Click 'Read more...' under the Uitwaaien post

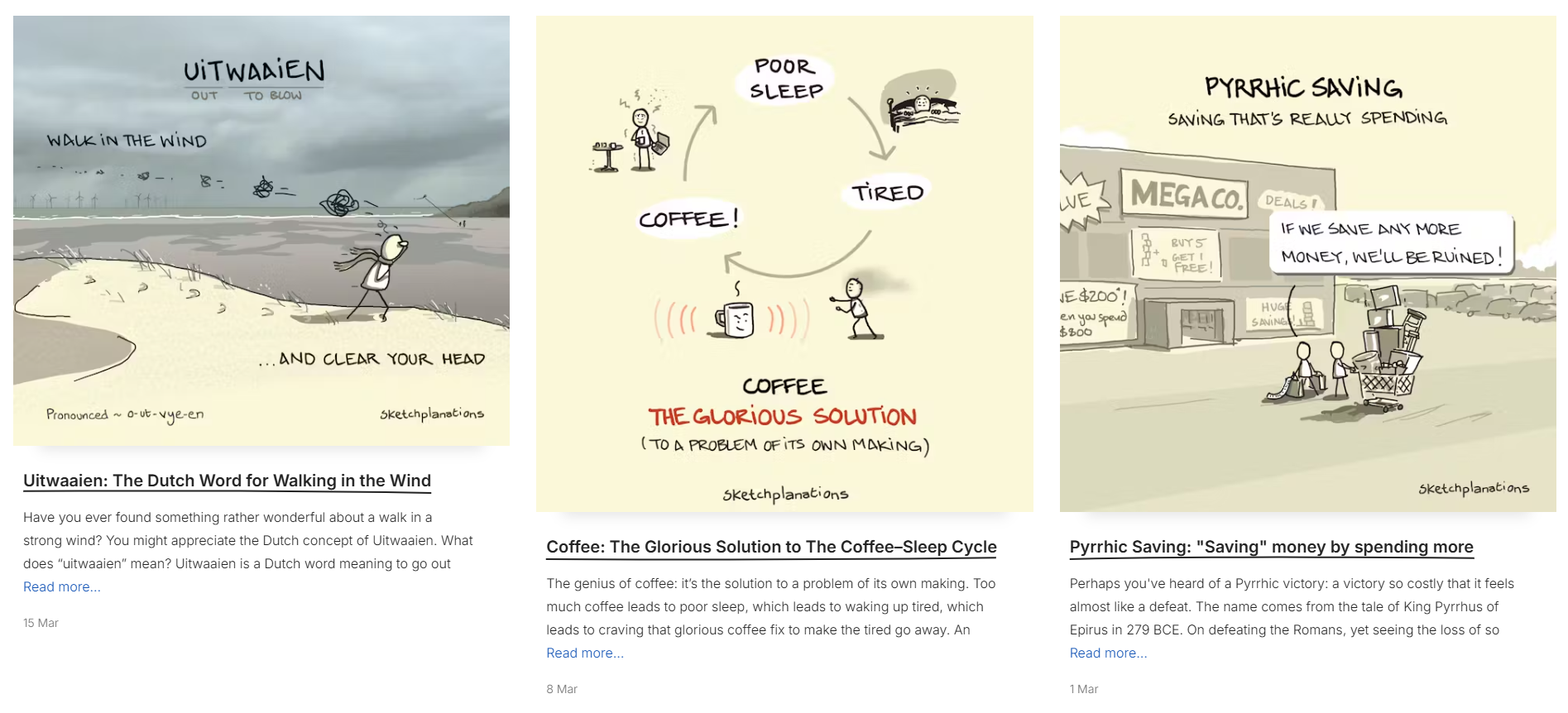coord(62,586)
